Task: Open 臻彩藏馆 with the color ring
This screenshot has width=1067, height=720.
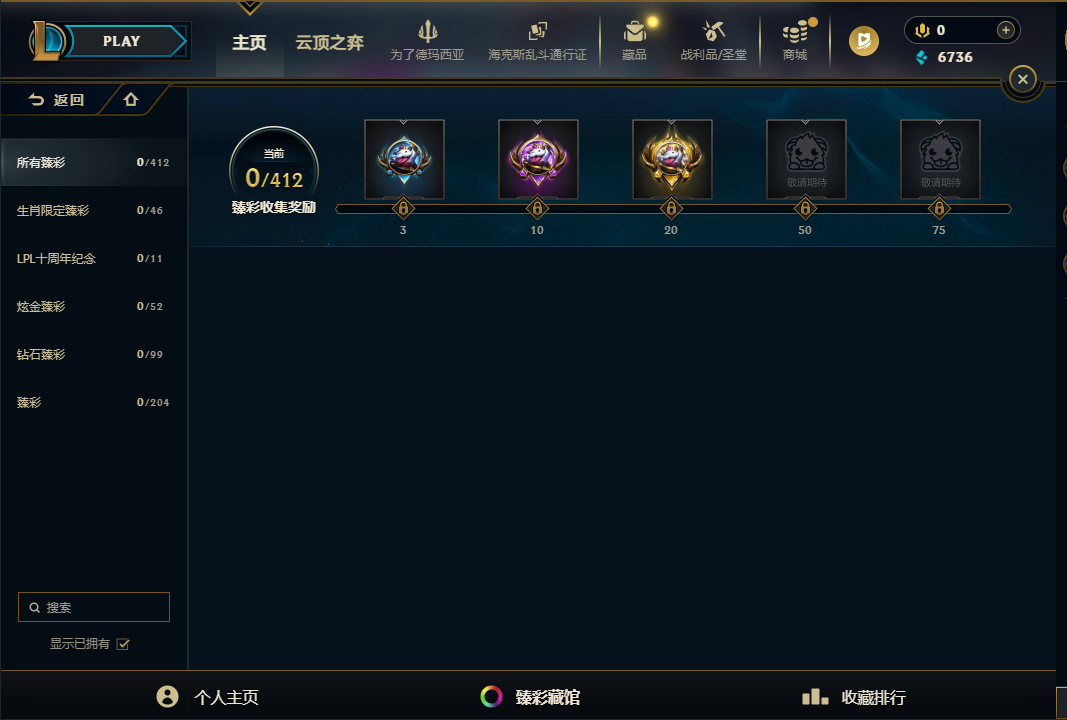Action: (530, 697)
